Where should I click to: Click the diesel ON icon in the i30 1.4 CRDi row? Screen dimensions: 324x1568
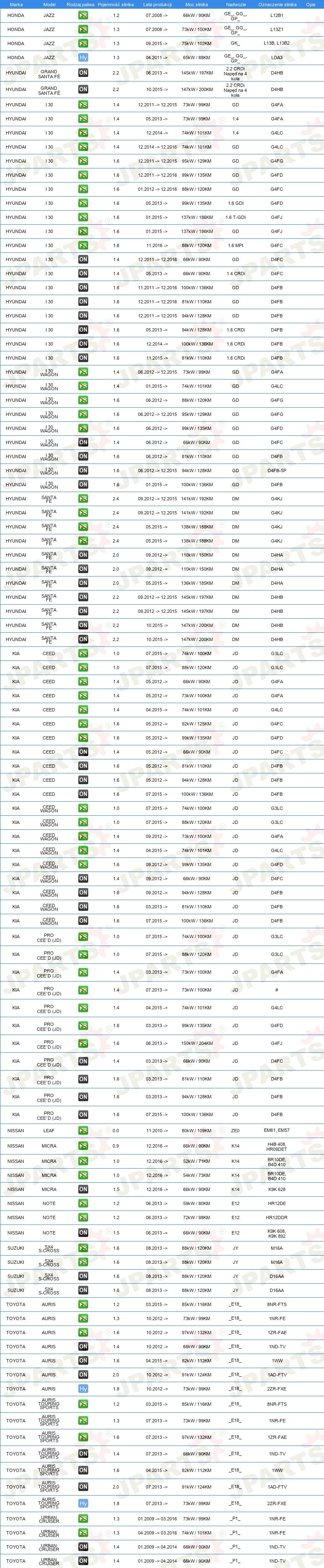(x=83, y=273)
